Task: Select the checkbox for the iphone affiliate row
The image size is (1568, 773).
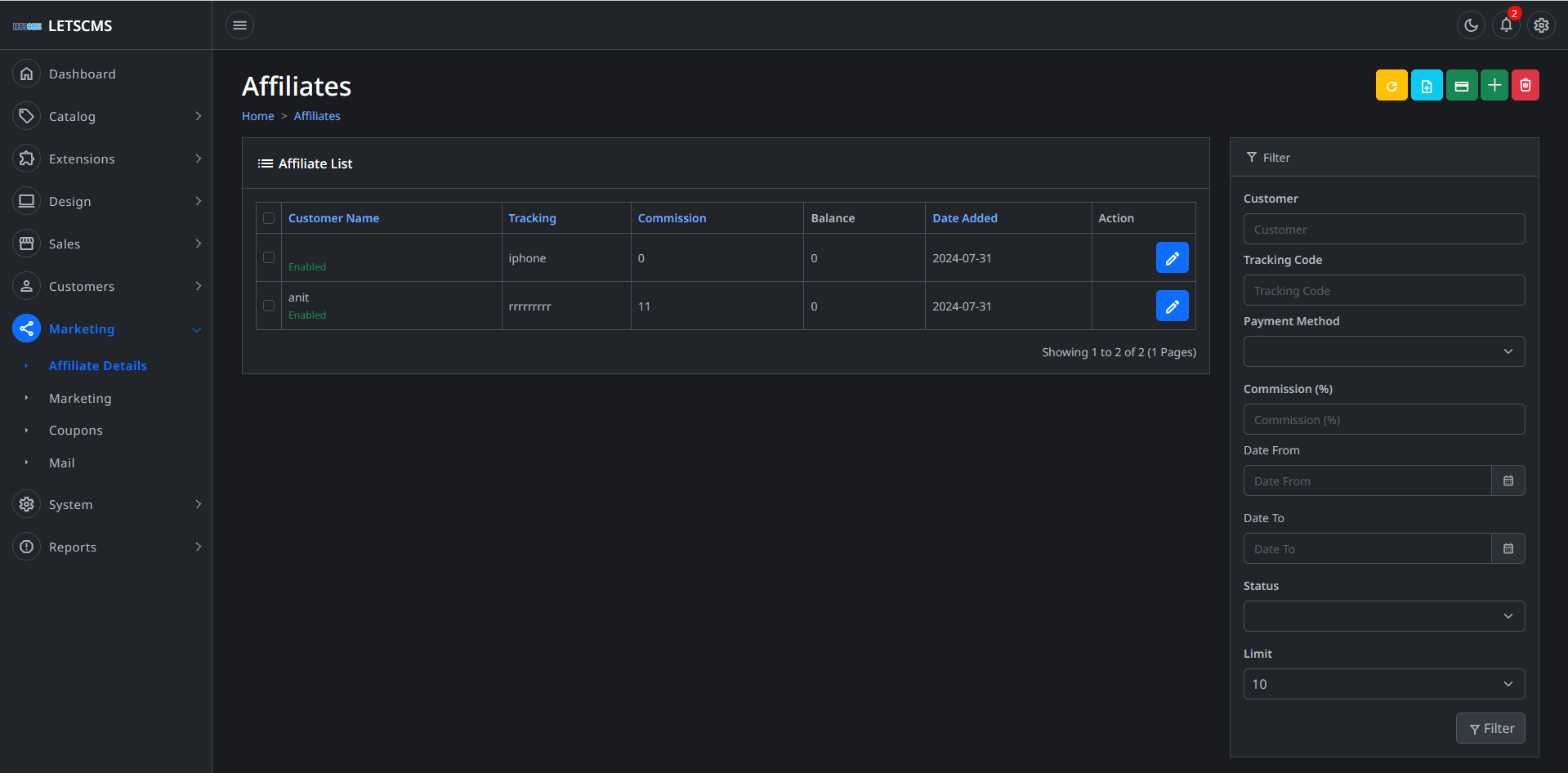Action: tap(269, 257)
